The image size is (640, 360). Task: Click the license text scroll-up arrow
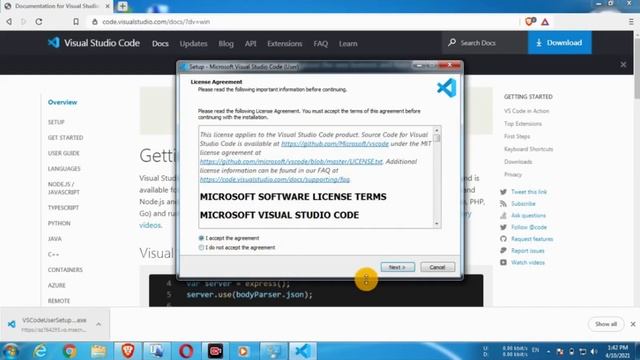pos(437,130)
